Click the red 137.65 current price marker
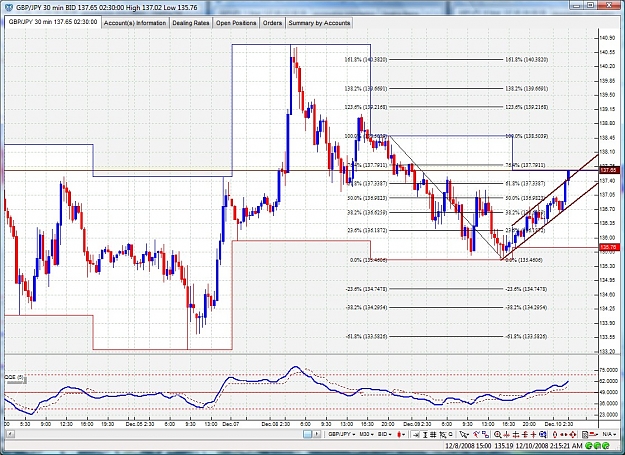Viewport: 625px width, 455px height. (x=608, y=171)
